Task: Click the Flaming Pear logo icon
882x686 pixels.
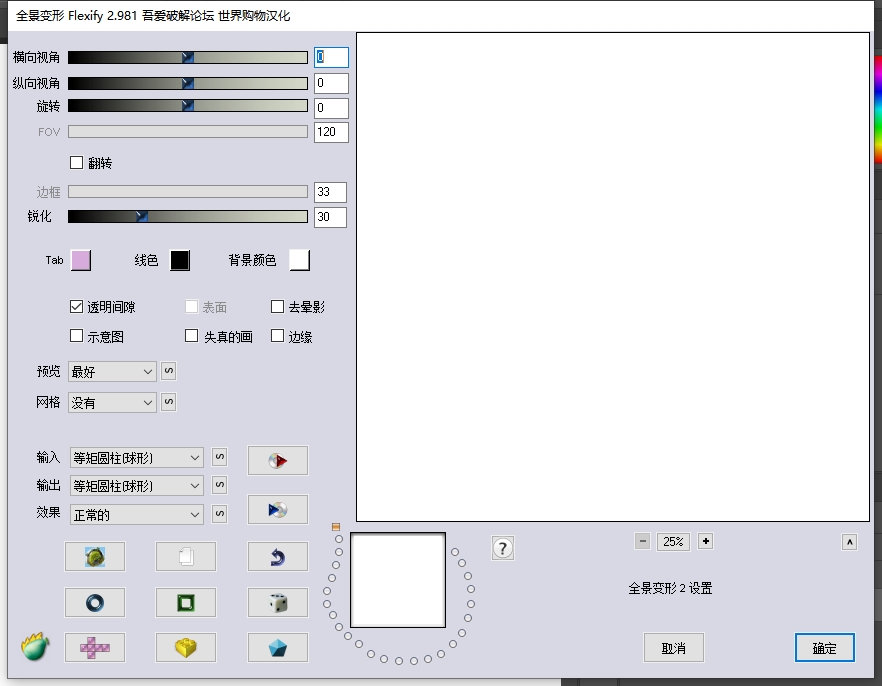Action: point(35,647)
